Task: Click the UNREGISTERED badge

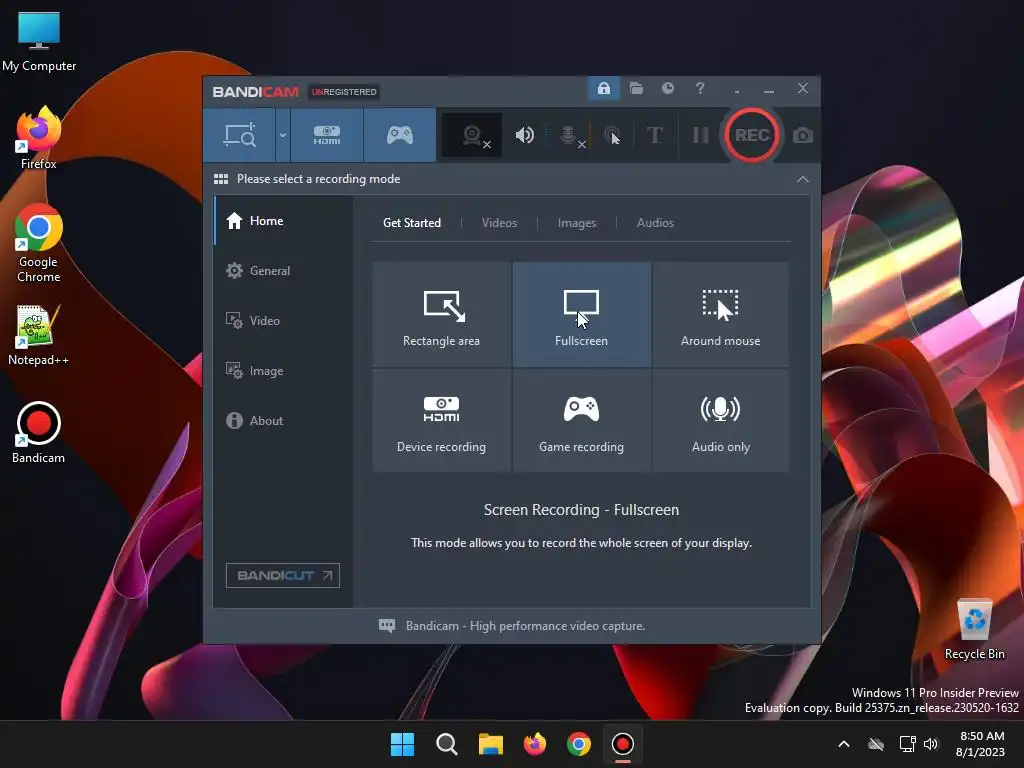Action: (x=344, y=92)
